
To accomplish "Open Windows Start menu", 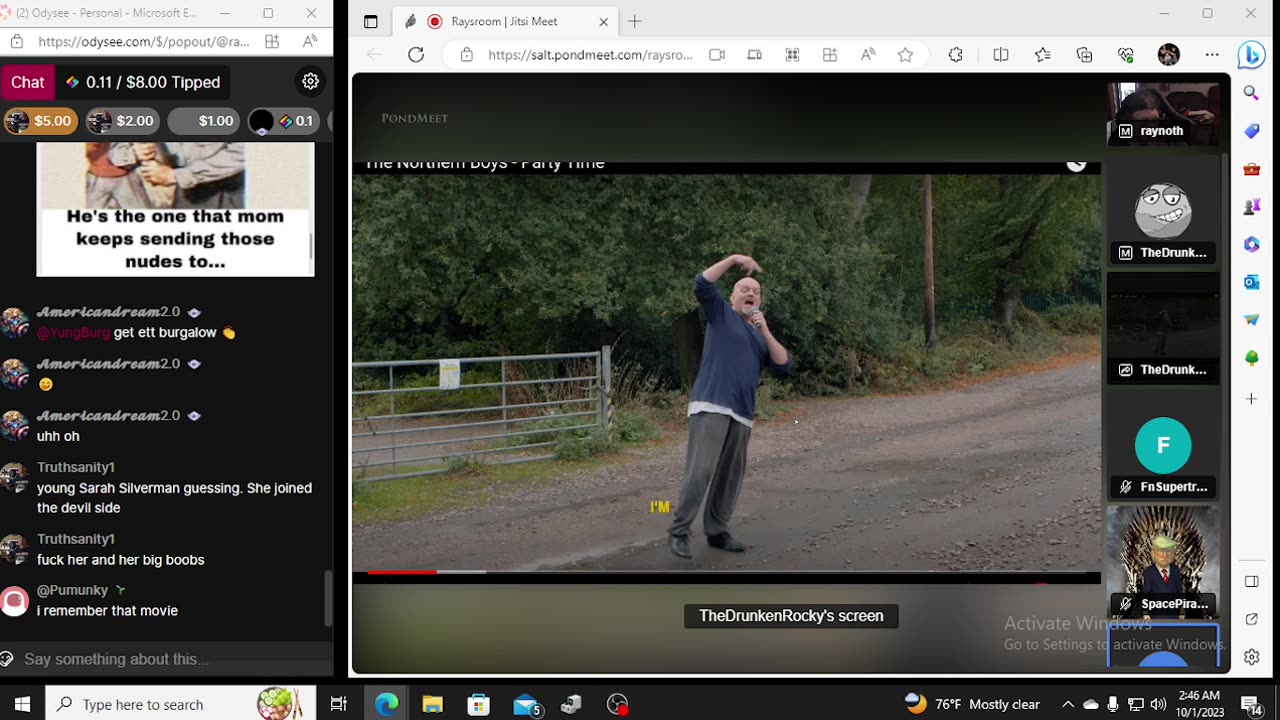I will point(22,704).
